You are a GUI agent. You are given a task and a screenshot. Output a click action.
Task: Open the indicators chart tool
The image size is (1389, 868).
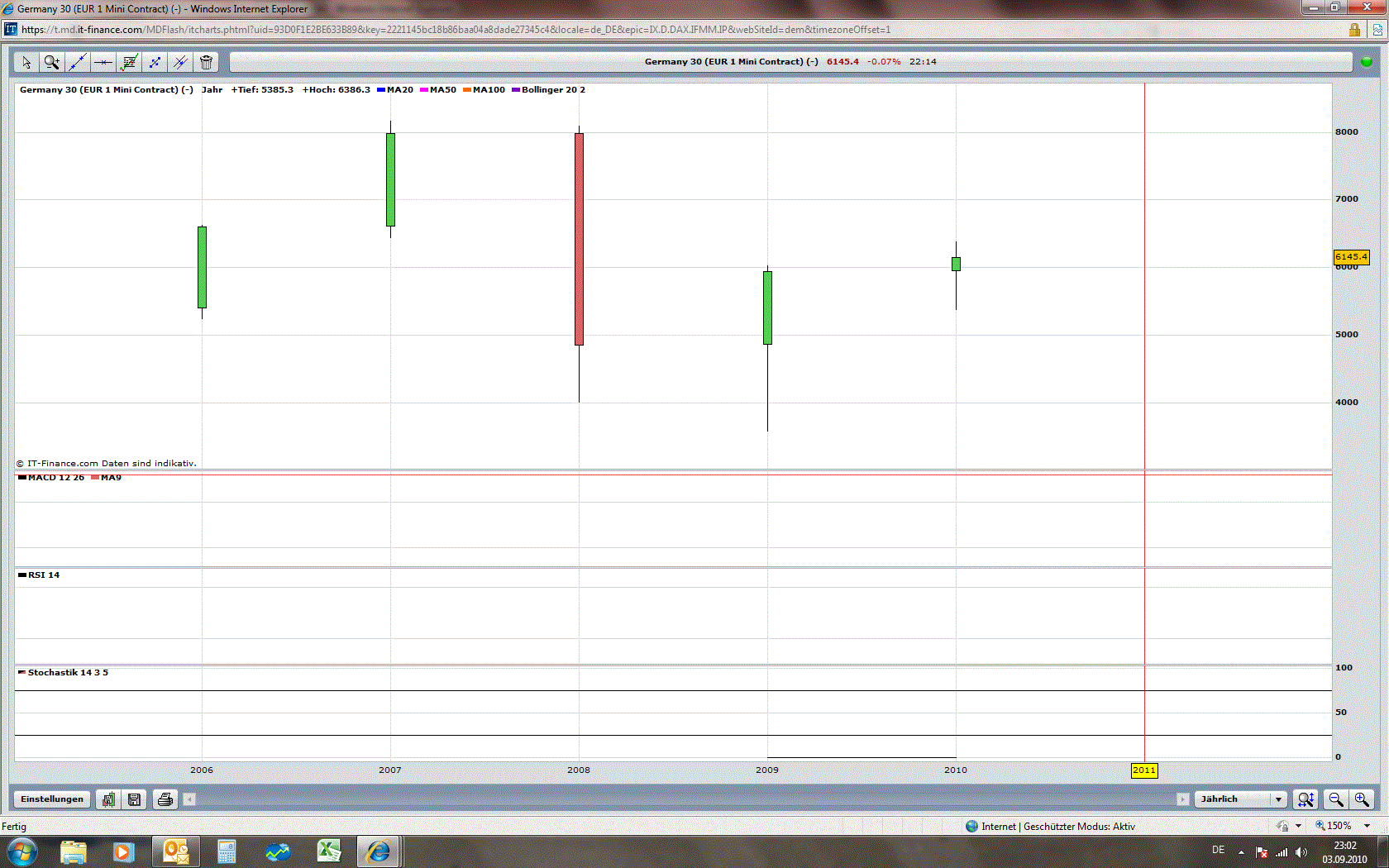click(x=129, y=62)
